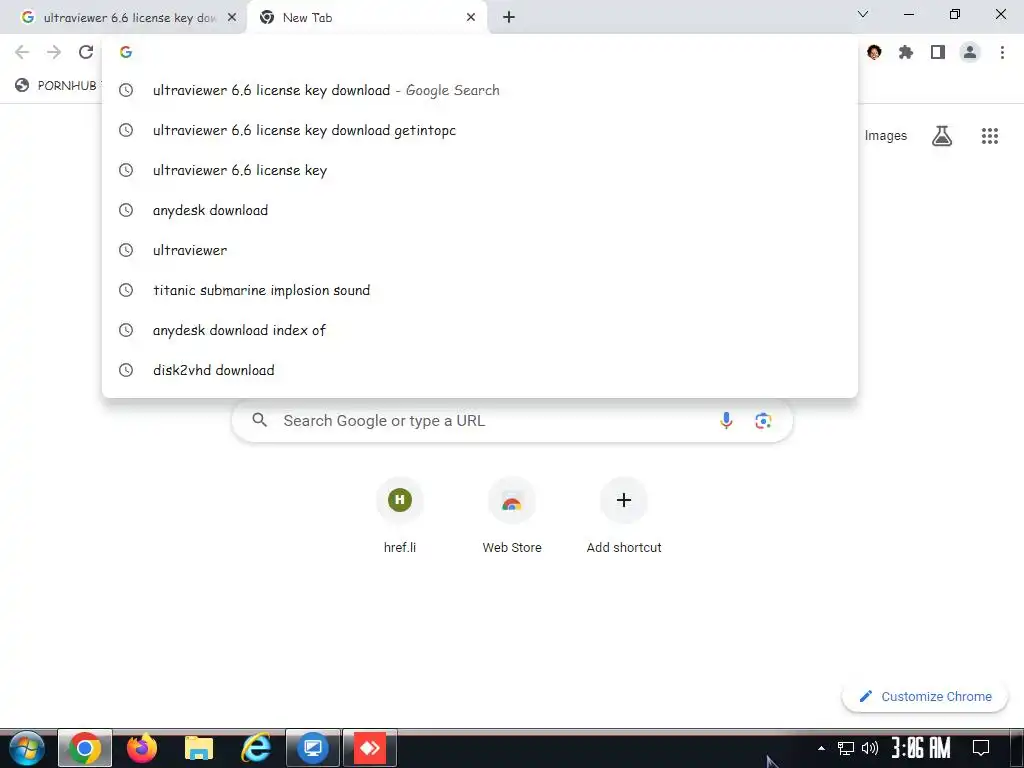
Task: Launch Firefox from the taskbar
Action: pos(142,748)
